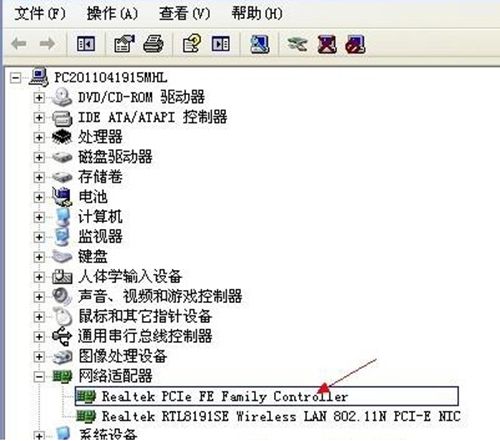Collapse the PC2011041915MHL root node
500x441 pixels.
coord(15,78)
